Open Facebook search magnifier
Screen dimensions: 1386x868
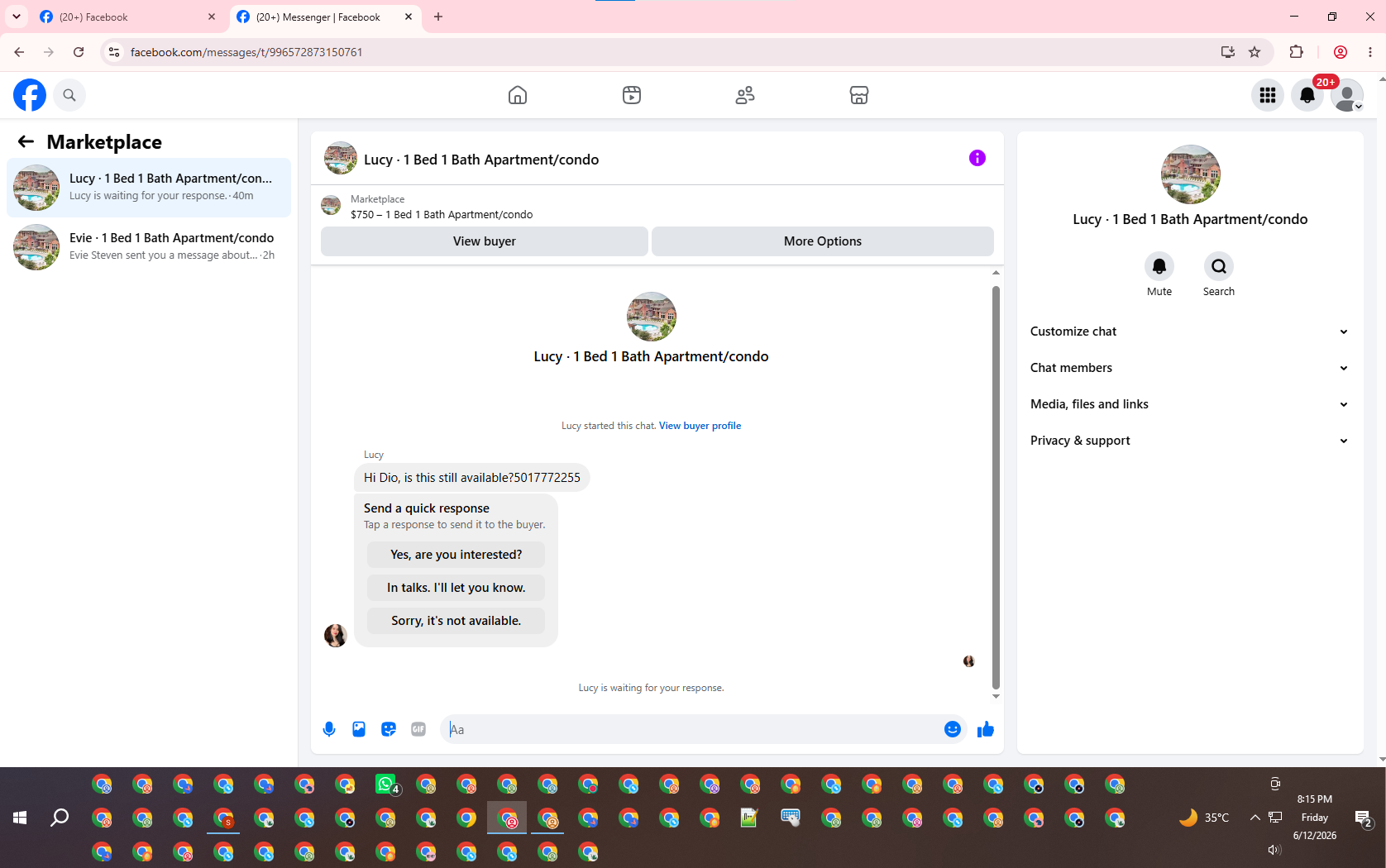click(x=69, y=95)
